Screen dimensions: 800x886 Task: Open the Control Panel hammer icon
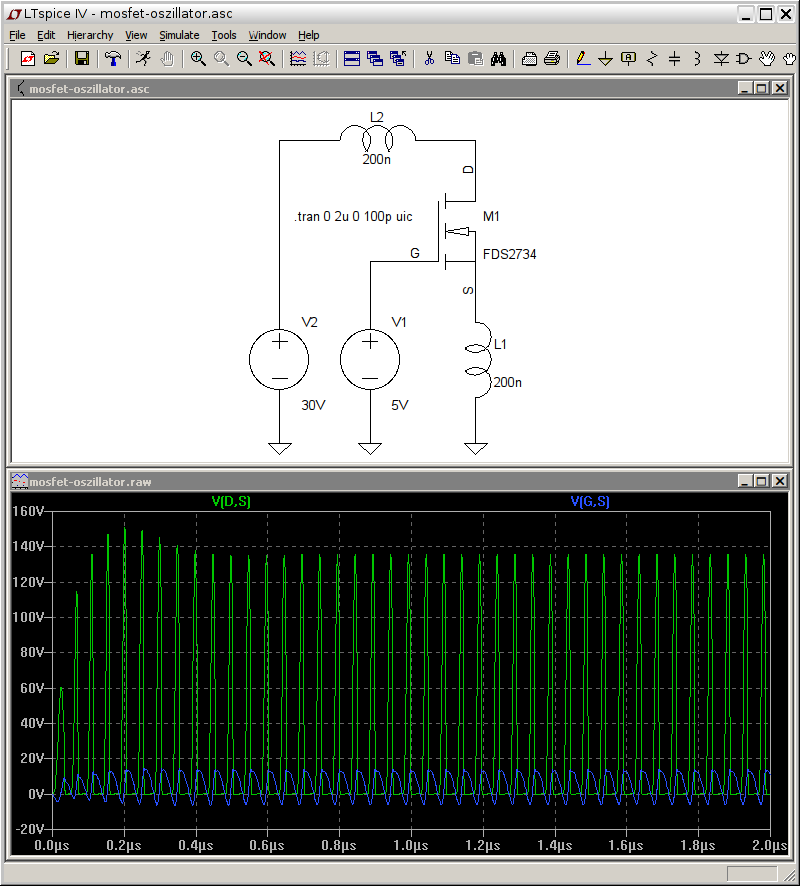[x=113, y=58]
